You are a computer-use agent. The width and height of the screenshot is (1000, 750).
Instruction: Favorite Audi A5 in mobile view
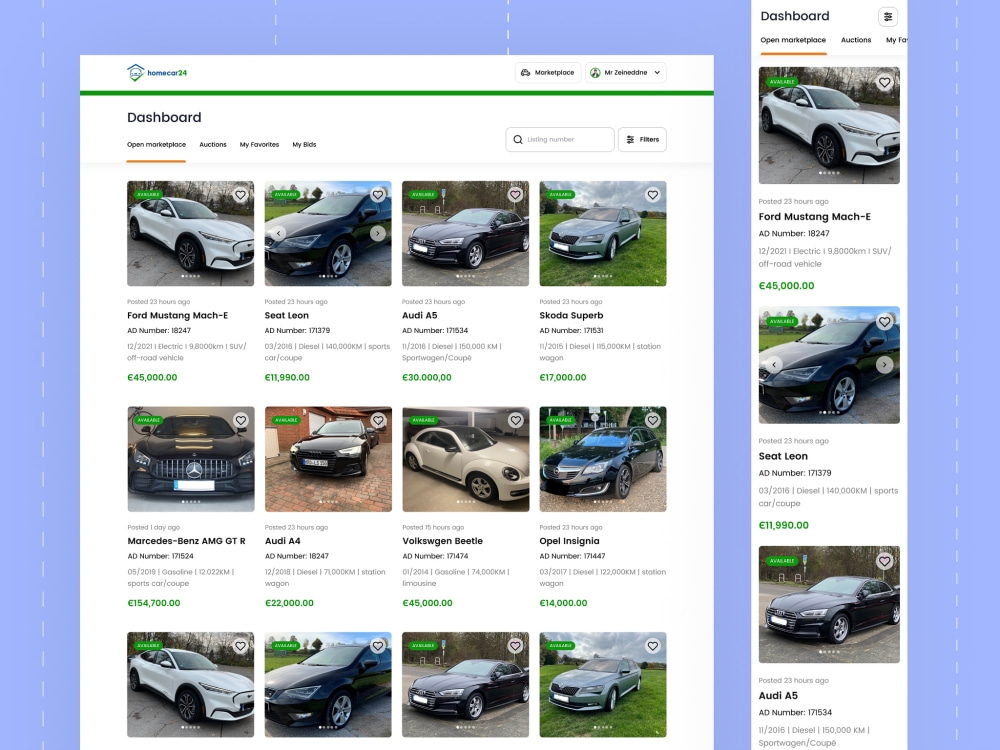pos(885,561)
